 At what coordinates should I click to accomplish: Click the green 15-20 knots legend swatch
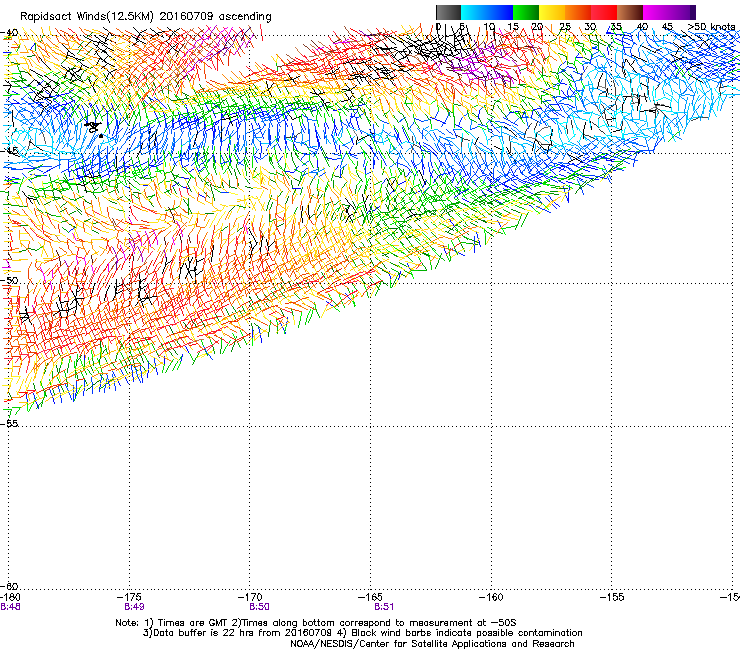[526, 12]
